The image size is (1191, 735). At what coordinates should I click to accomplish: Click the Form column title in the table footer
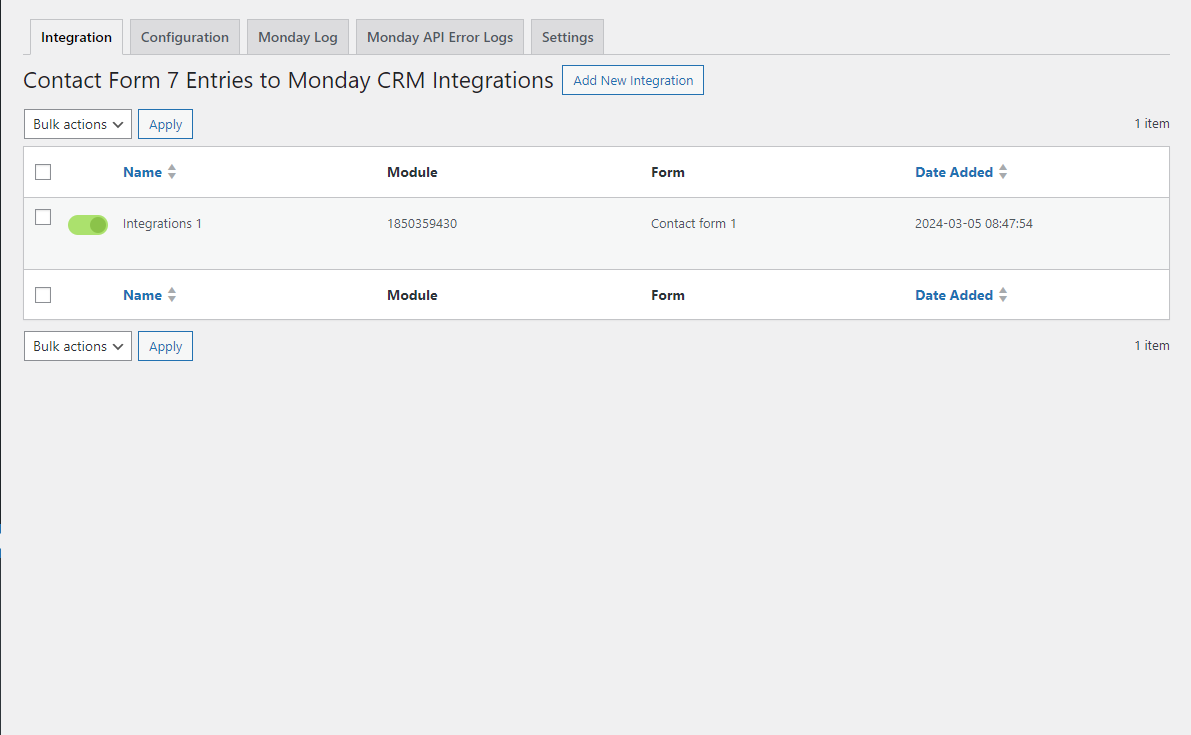pyautogui.click(x=668, y=295)
